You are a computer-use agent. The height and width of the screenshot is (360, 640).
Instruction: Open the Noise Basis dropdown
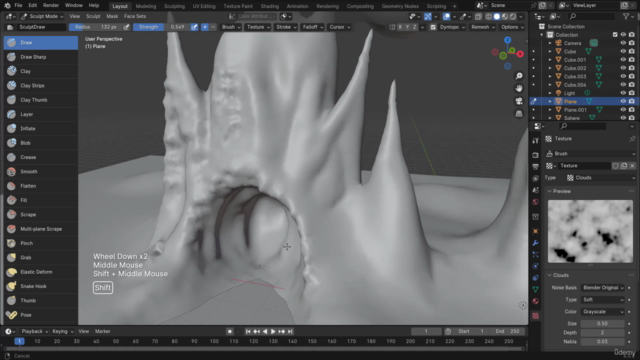click(x=602, y=288)
